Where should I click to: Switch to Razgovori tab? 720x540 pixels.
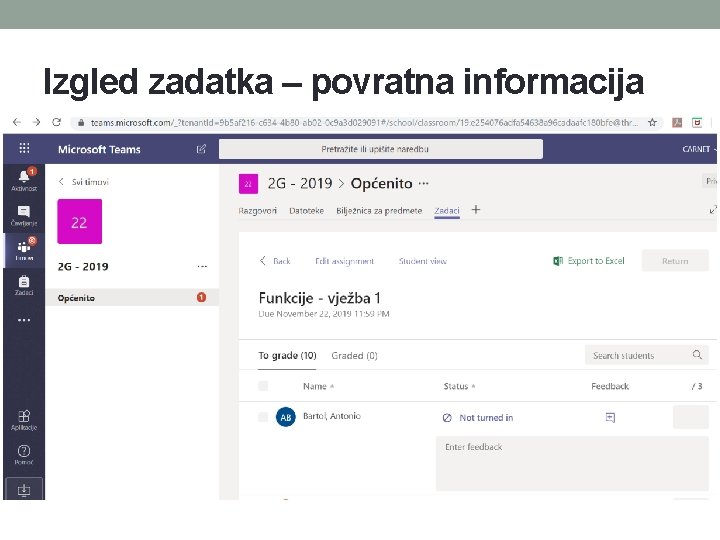[258, 211]
